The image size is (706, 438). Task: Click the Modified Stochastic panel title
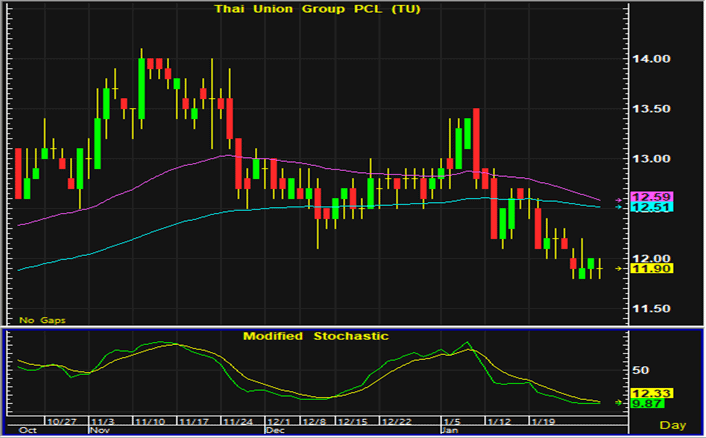(x=316, y=336)
